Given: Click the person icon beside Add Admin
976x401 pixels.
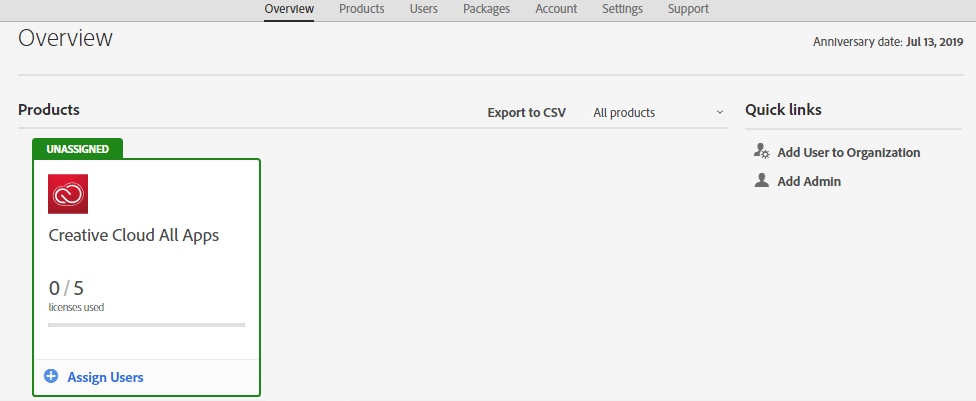Looking at the screenshot, I should point(761,181).
